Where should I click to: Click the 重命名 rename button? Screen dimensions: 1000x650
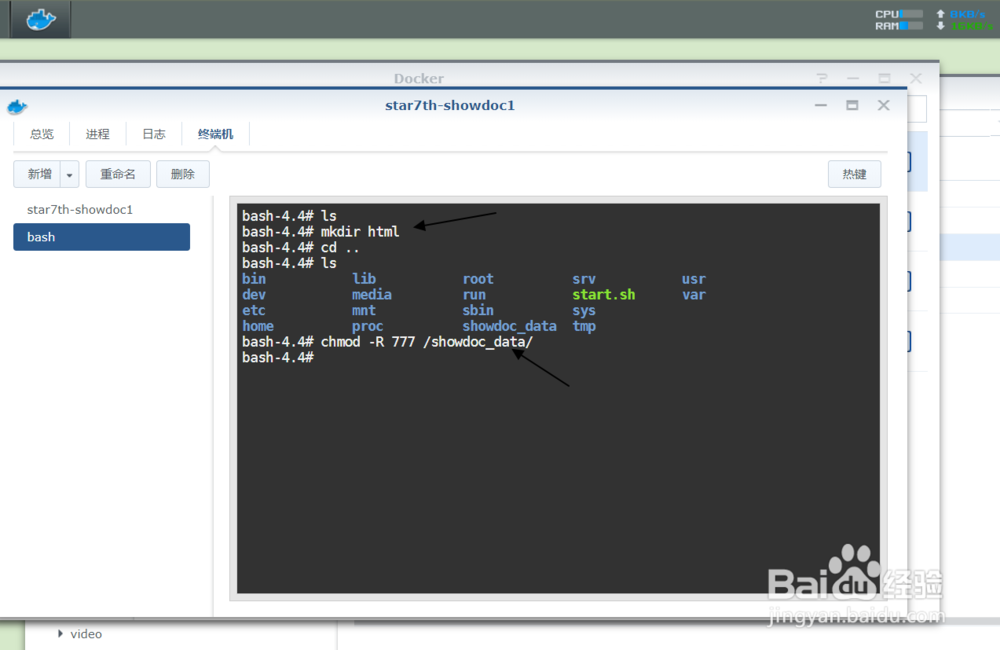pos(118,174)
